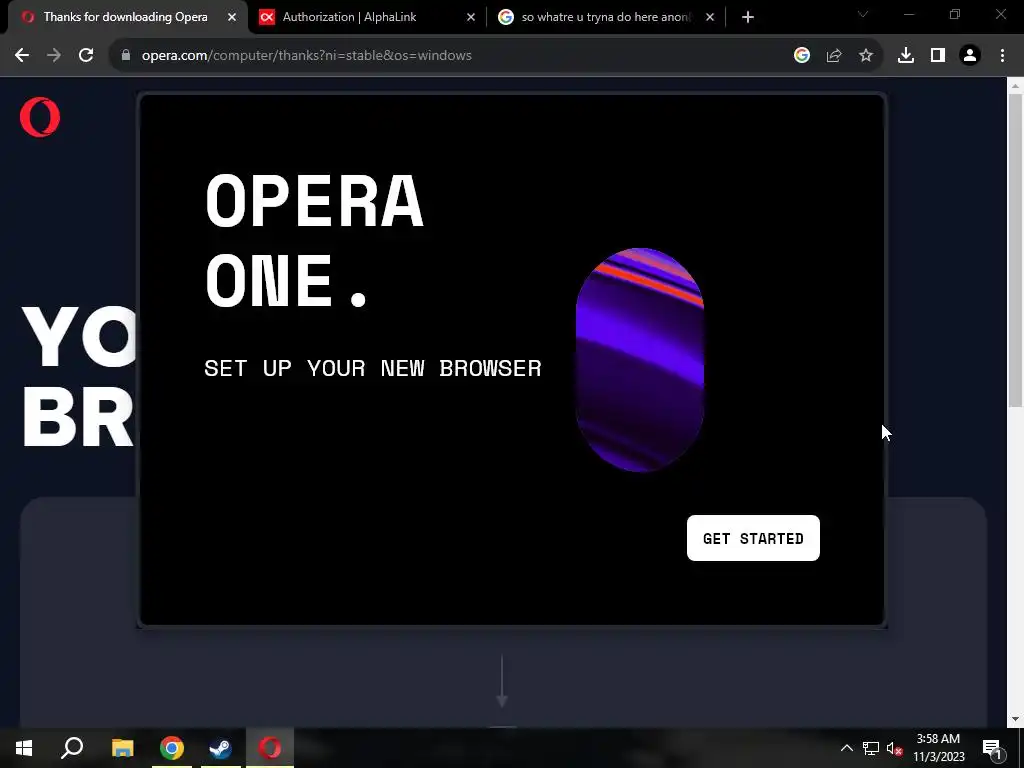Open the Windows notification center
This screenshot has width=1024, height=768.
tap(992, 748)
